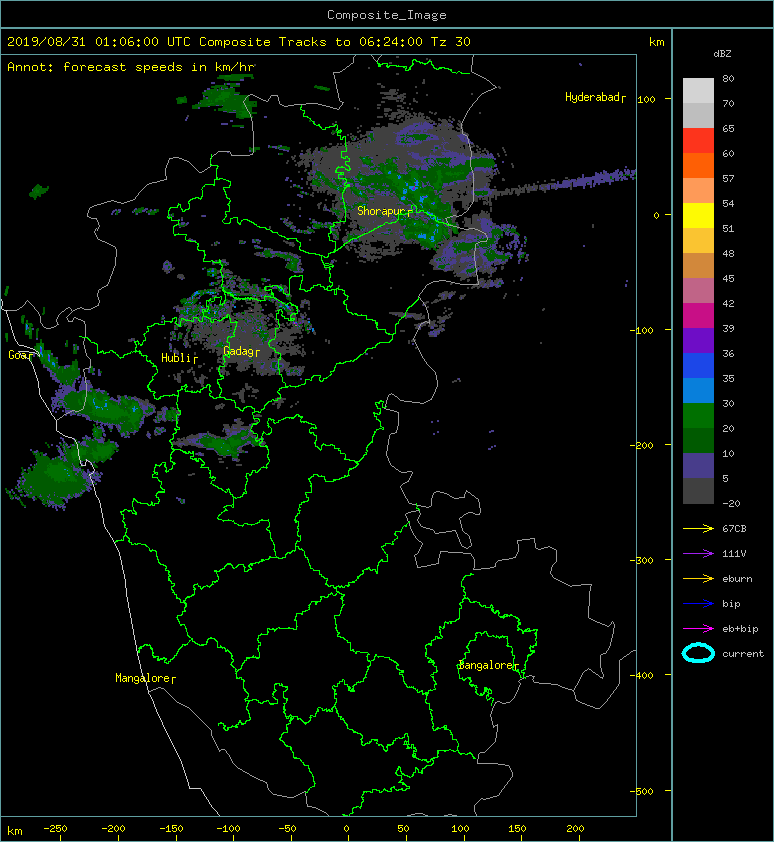The height and width of the screenshot is (842, 774).
Task: Click the 'km' unit label at top right
Action: [656, 42]
